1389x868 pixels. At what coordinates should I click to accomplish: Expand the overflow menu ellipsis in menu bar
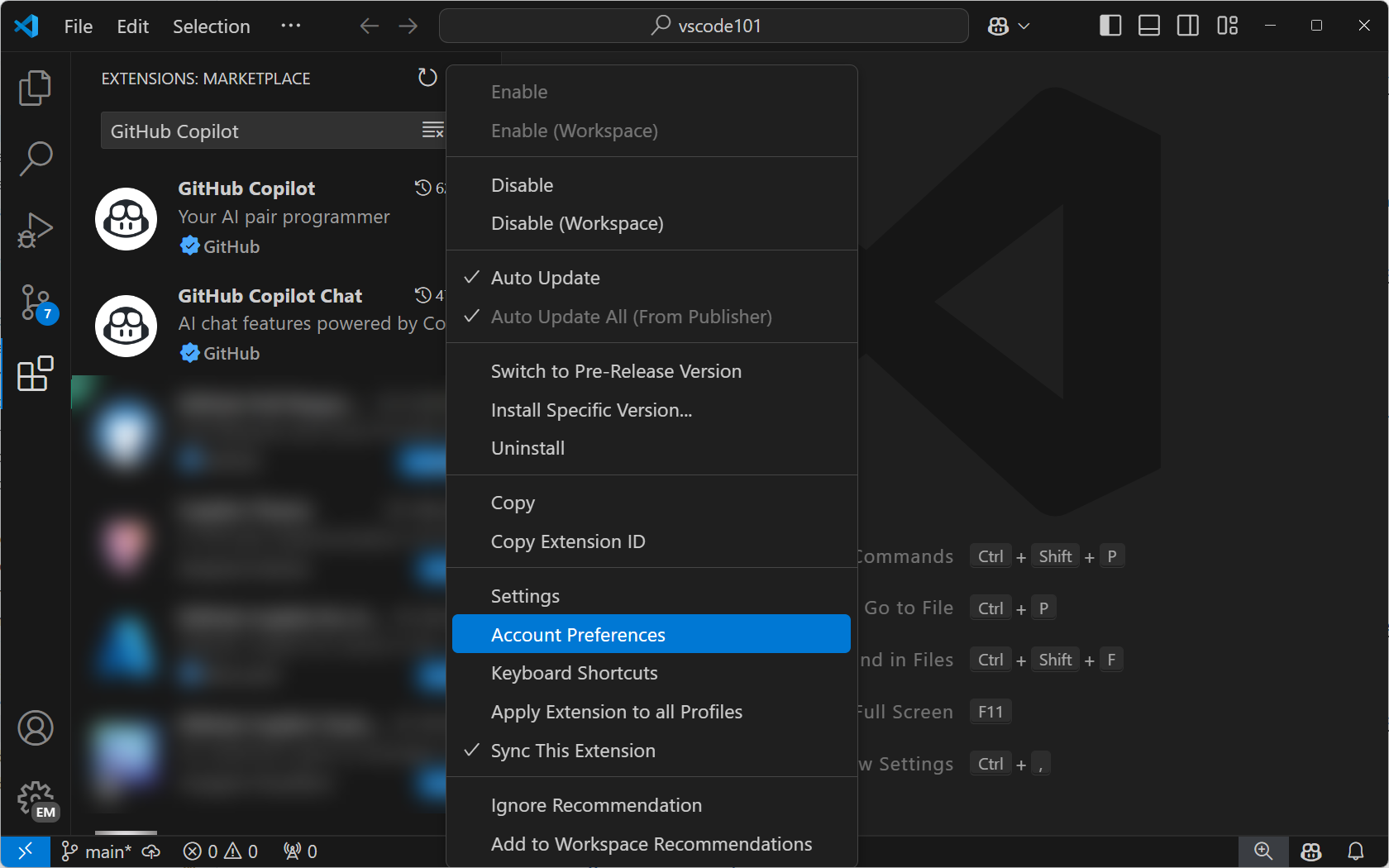(x=290, y=26)
